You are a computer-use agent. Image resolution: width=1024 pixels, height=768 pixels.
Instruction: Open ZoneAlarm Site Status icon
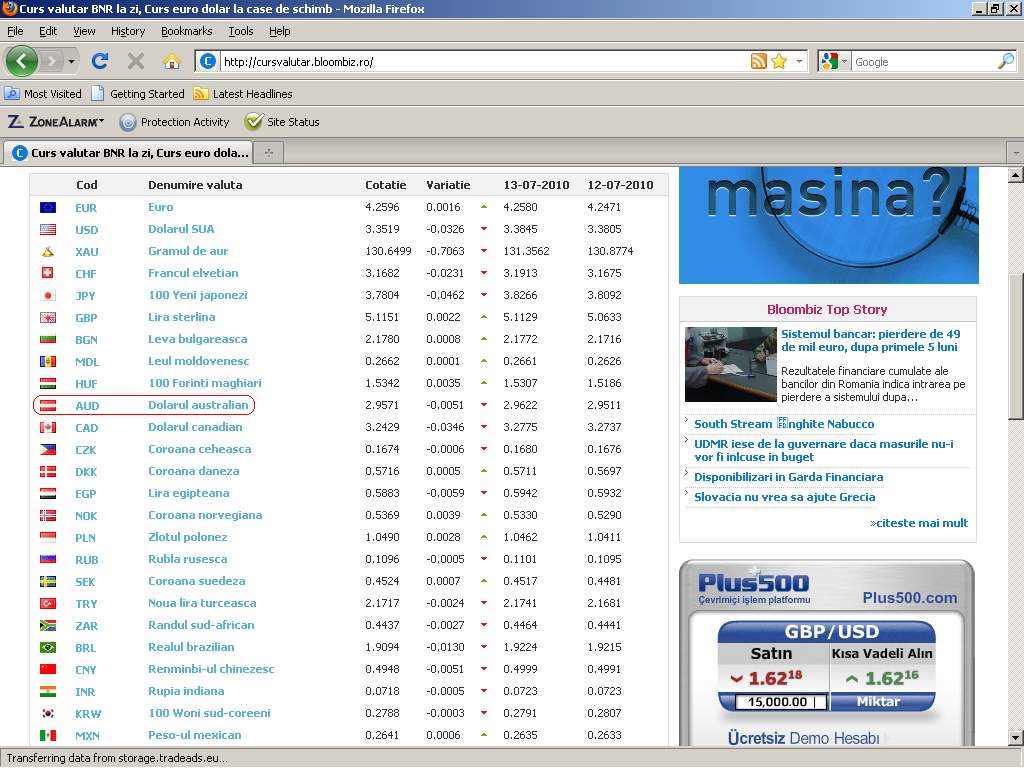[x=254, y=122]
